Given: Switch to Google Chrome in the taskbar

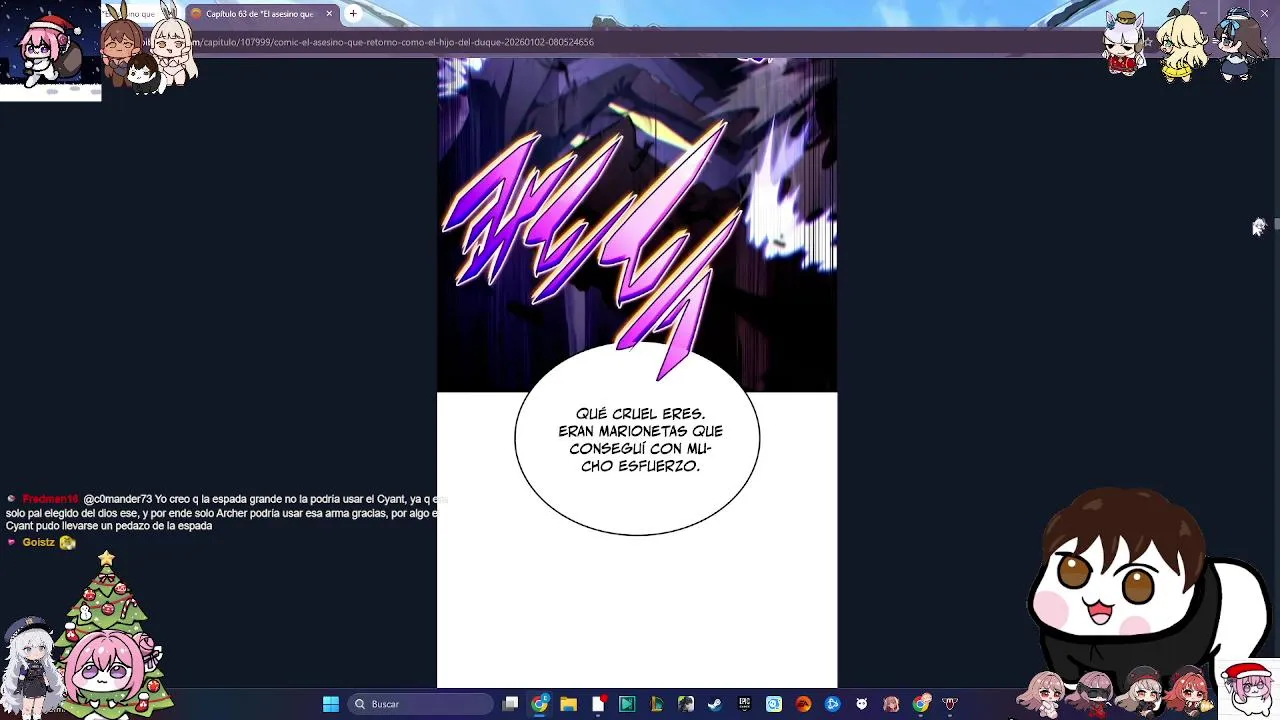Looking at the screenshot, I should [540, 704].
